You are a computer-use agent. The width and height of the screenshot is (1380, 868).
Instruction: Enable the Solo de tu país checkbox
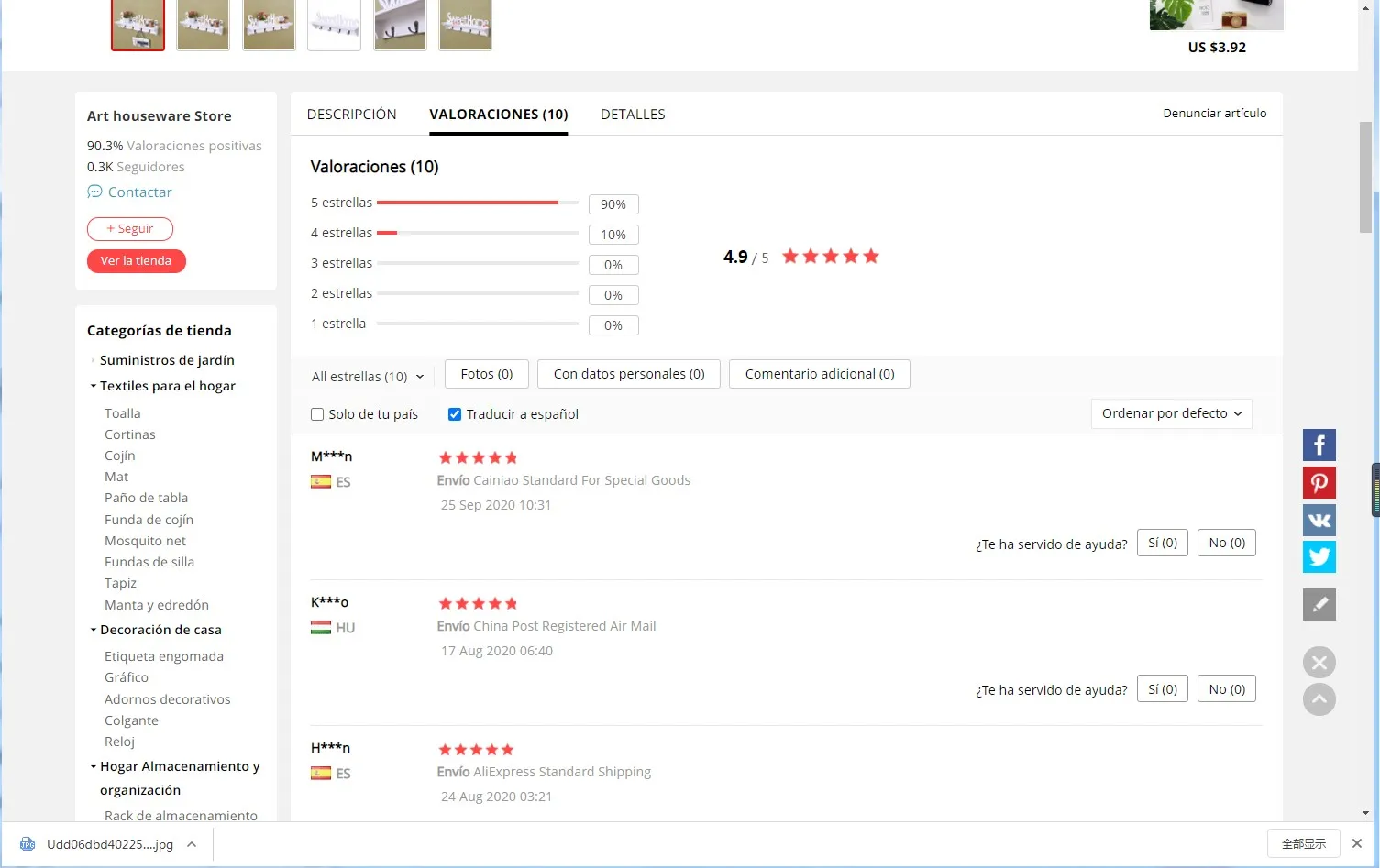[317, 414]
